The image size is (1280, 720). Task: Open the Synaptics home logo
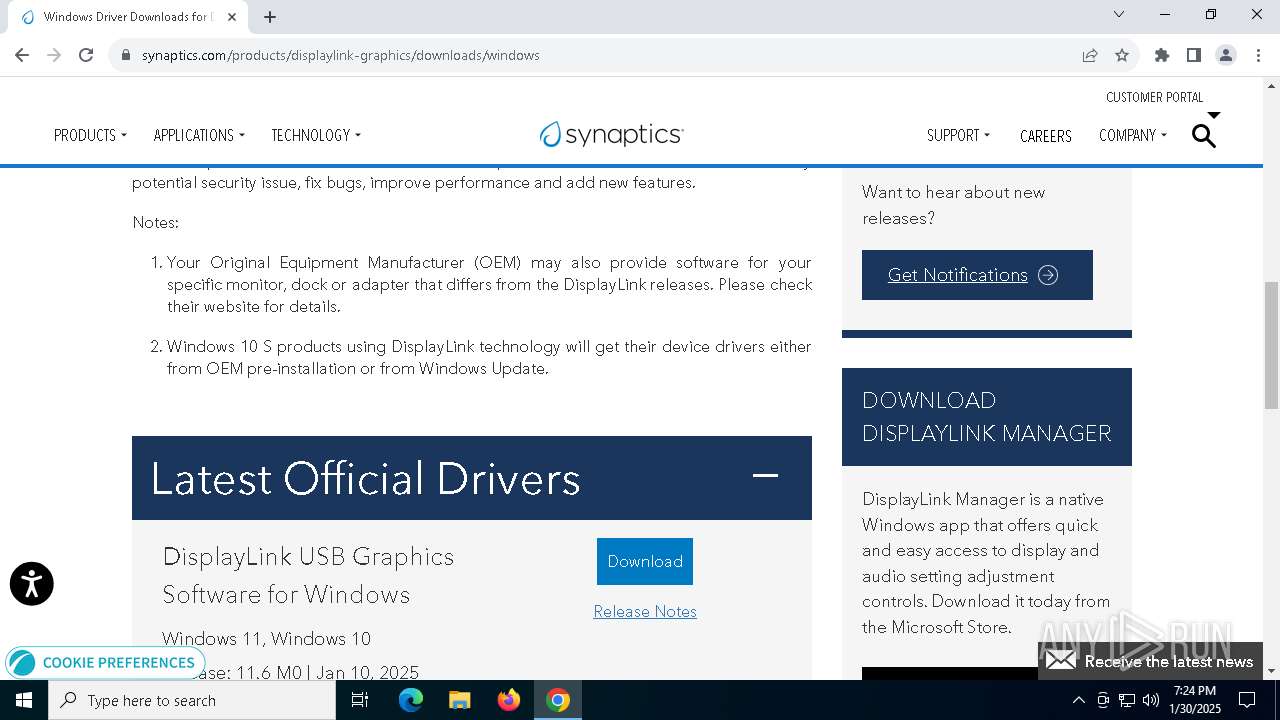[611, 134]
